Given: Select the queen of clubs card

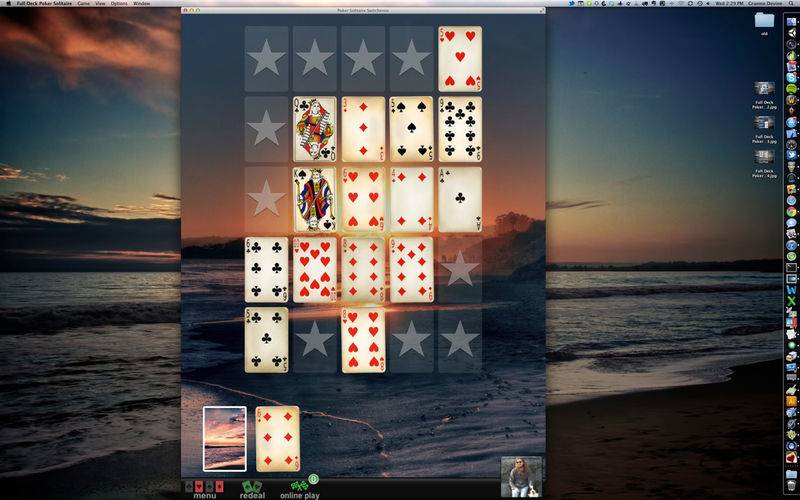Looking at the screenshot, I should [315, 129].
